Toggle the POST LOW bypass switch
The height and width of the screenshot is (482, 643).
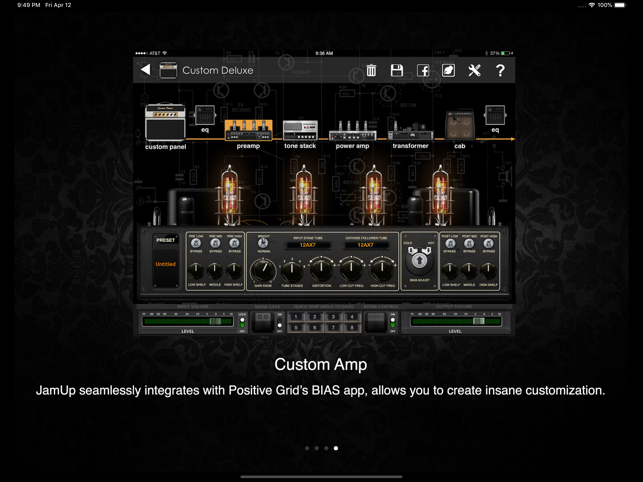450,243
